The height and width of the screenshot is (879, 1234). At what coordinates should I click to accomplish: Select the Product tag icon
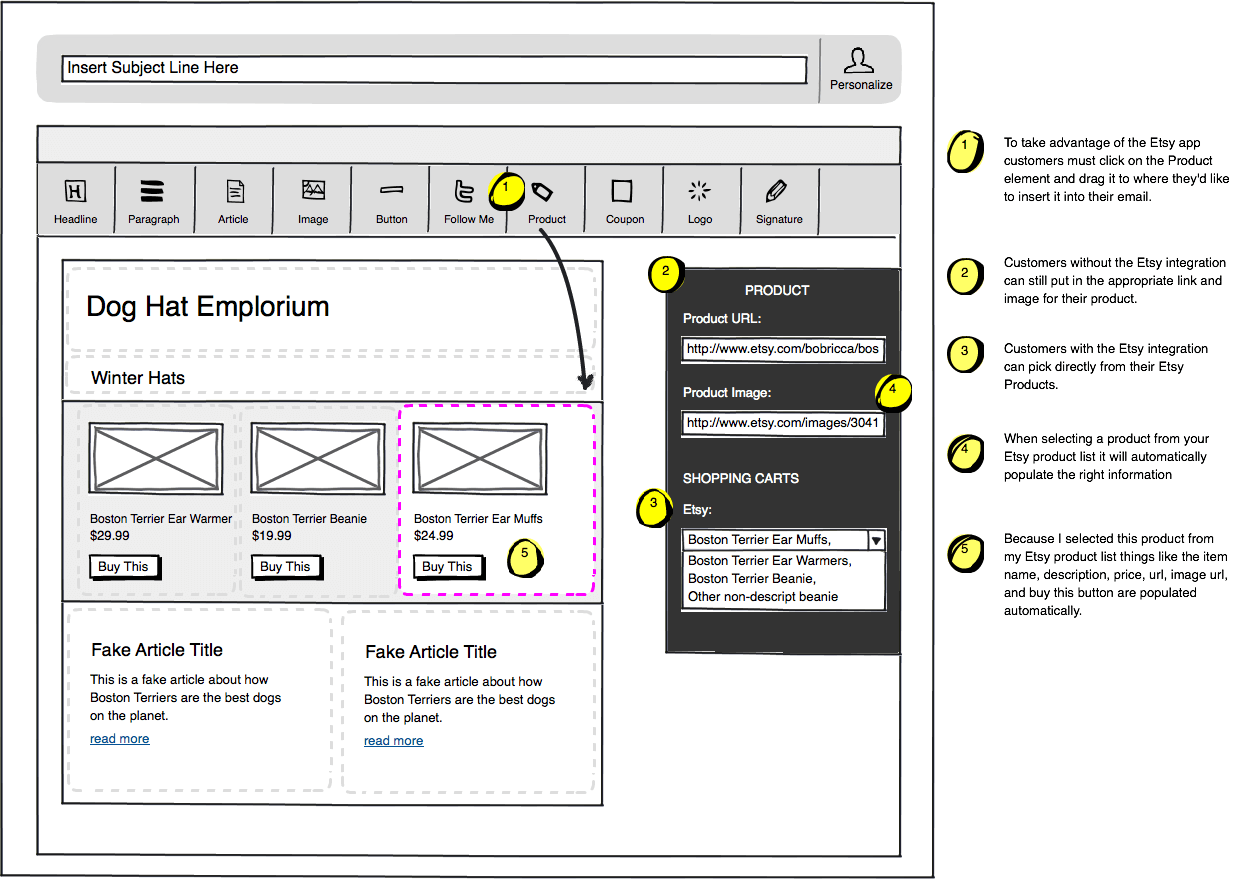542,192
